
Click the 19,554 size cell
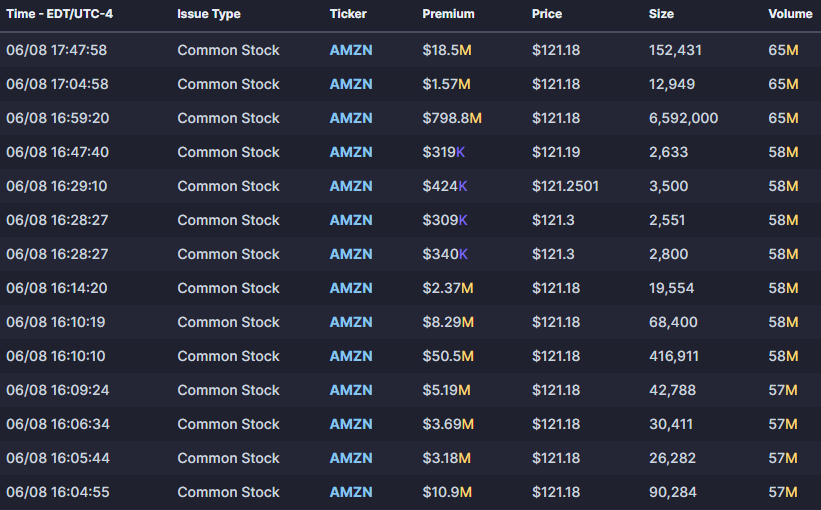(x=671, y=289)
